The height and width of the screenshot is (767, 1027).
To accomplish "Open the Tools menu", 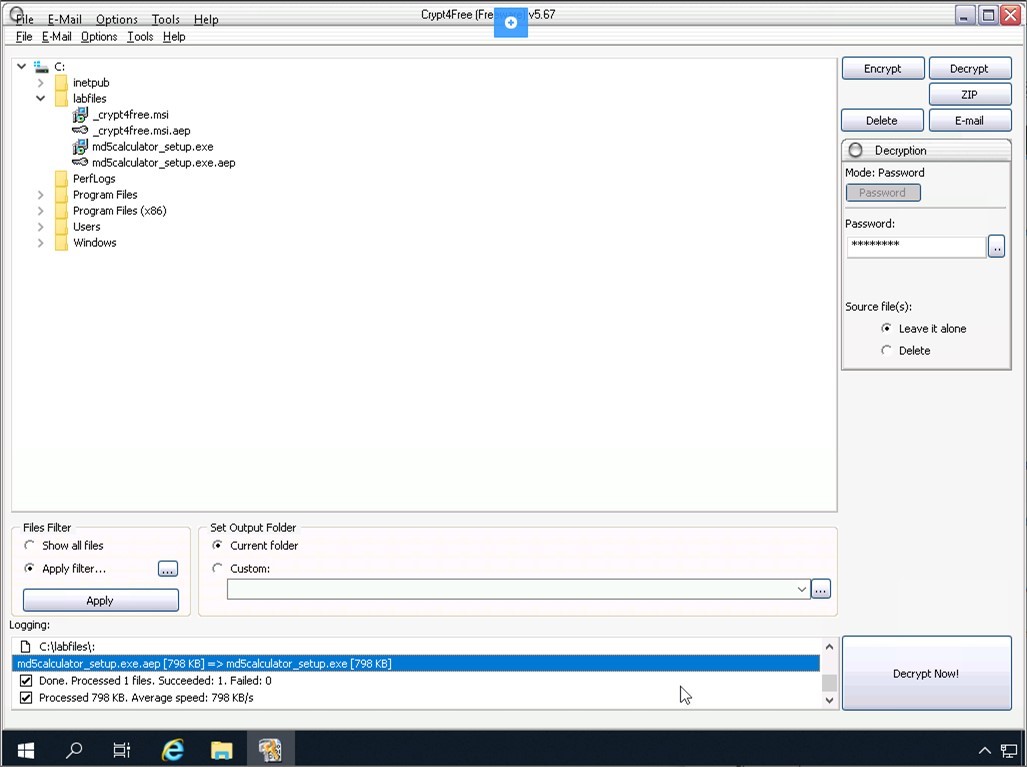I will click(140, 37).
